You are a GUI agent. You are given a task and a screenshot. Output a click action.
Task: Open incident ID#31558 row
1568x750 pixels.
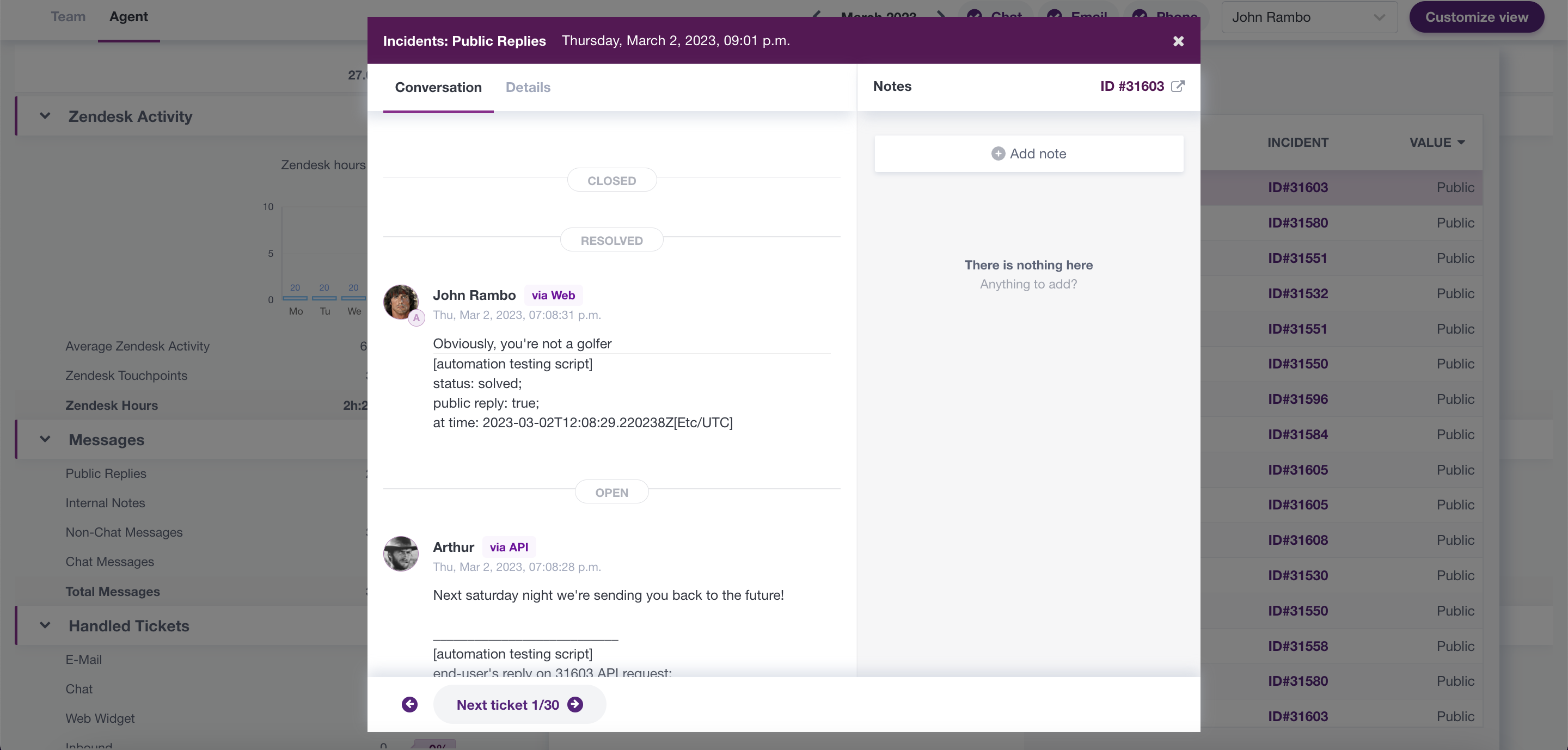point(1298,646)
